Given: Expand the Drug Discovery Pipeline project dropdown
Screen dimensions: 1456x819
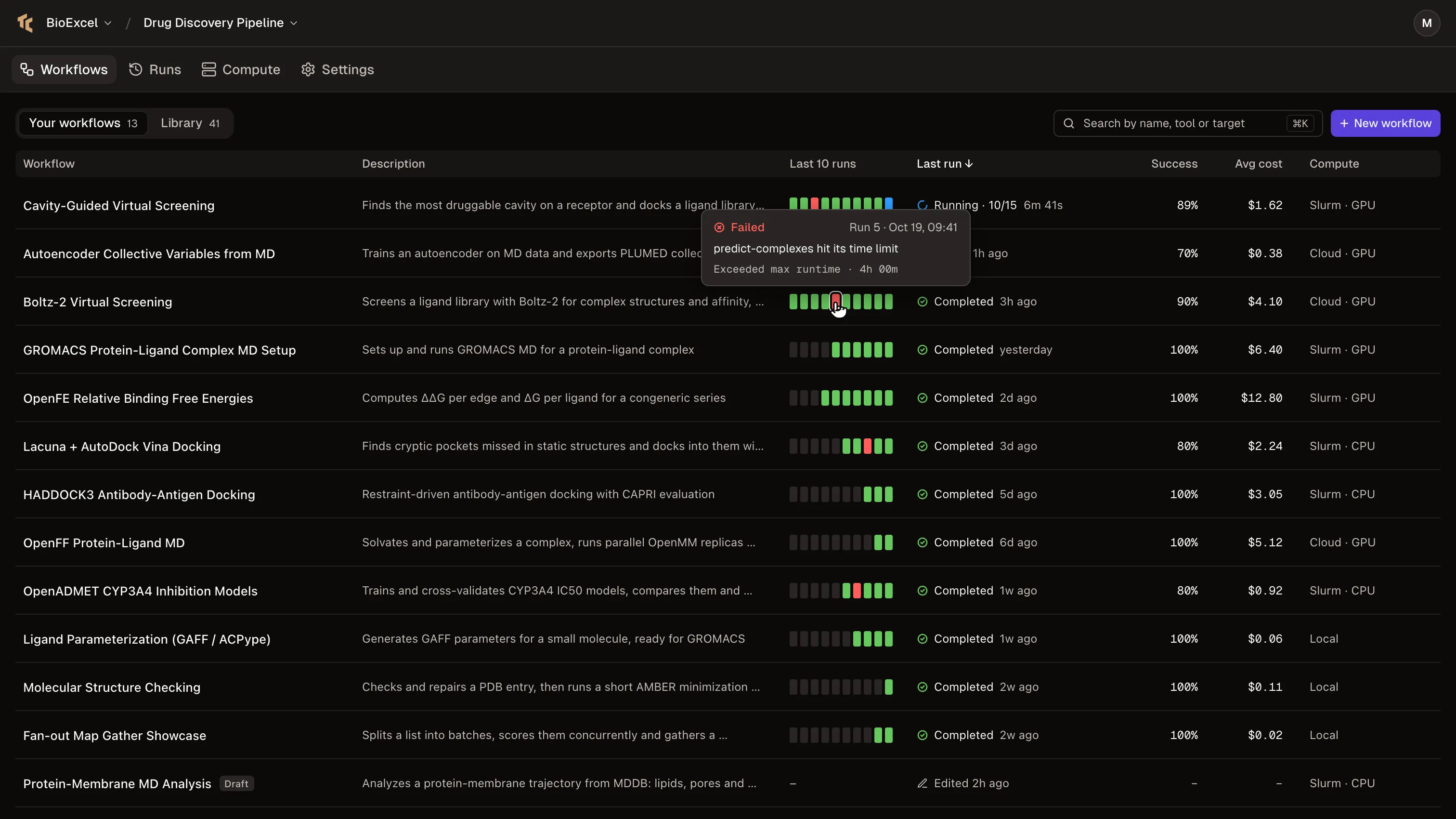Looking at the screenshot, I should 221,23.
